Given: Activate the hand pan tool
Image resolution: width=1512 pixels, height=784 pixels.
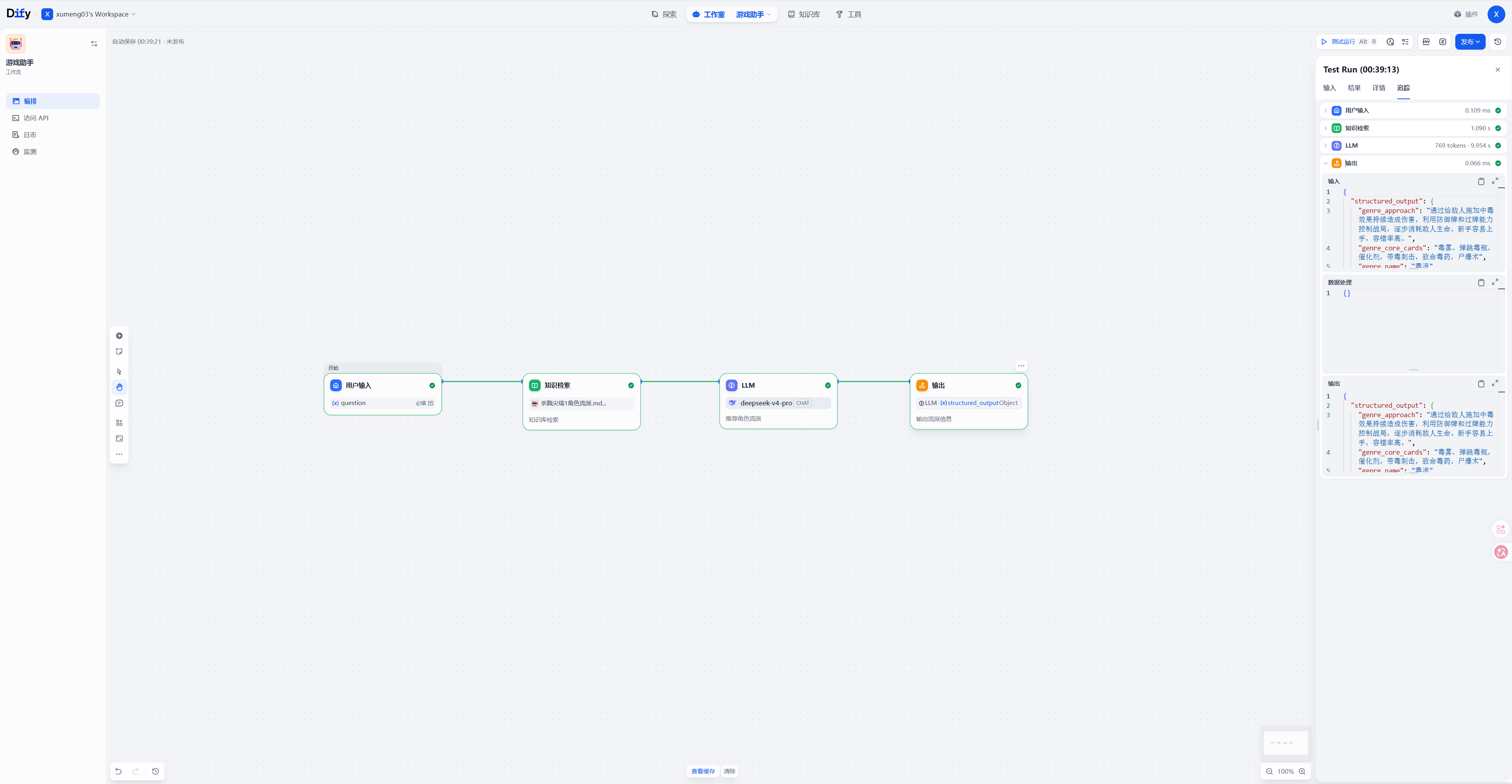Looking at the screenshot, I should pyautogui.click(x=119, y=387).
